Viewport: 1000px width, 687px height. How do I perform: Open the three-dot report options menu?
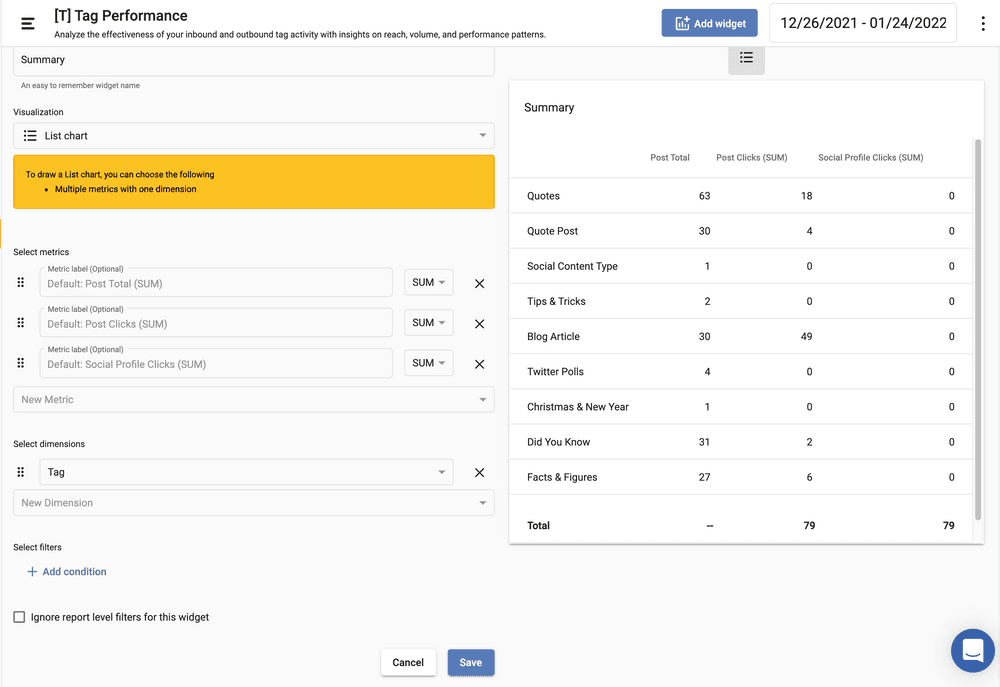(983, 24)
